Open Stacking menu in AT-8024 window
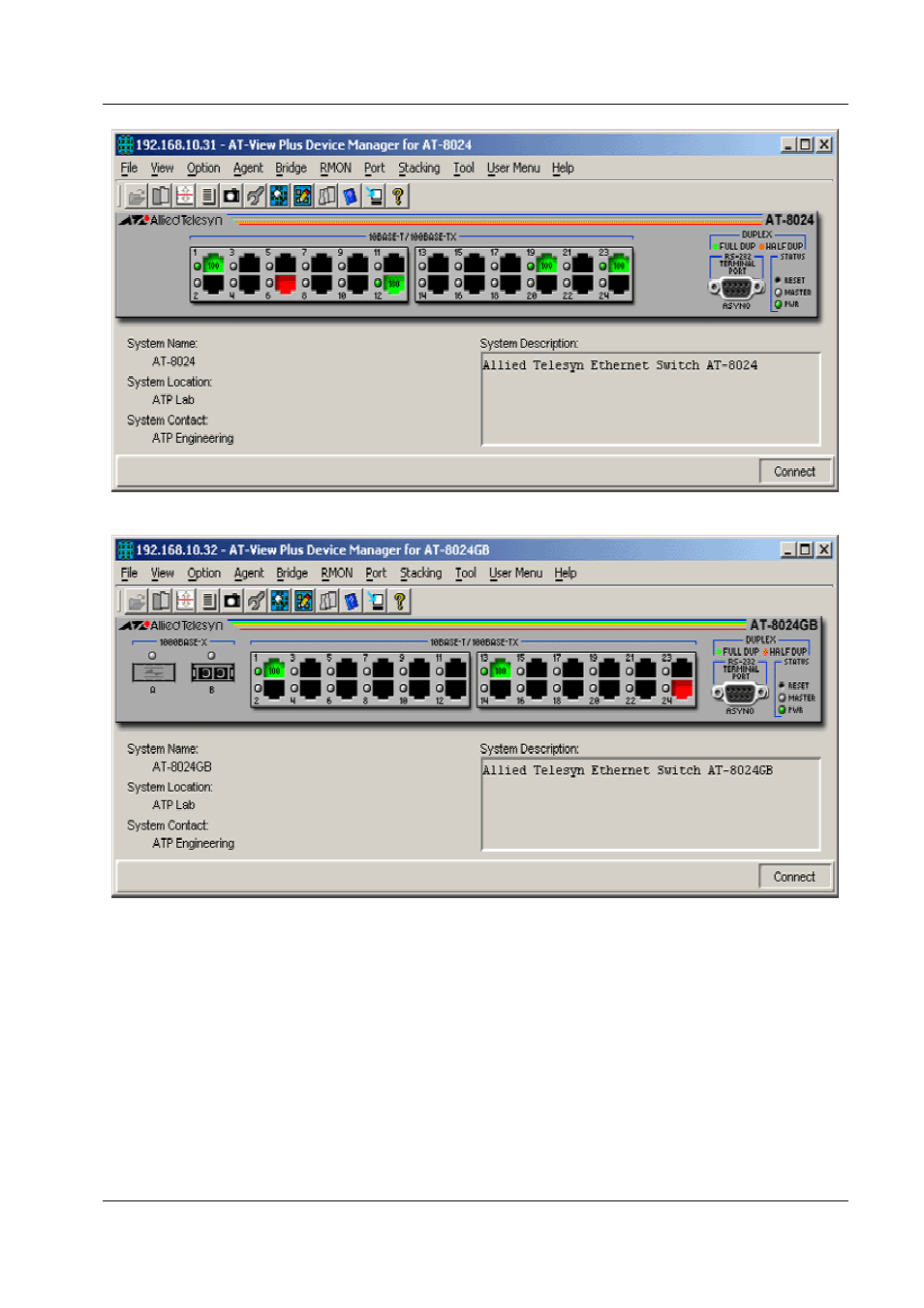Screen dimensions: 924x1308 (419, 169)
